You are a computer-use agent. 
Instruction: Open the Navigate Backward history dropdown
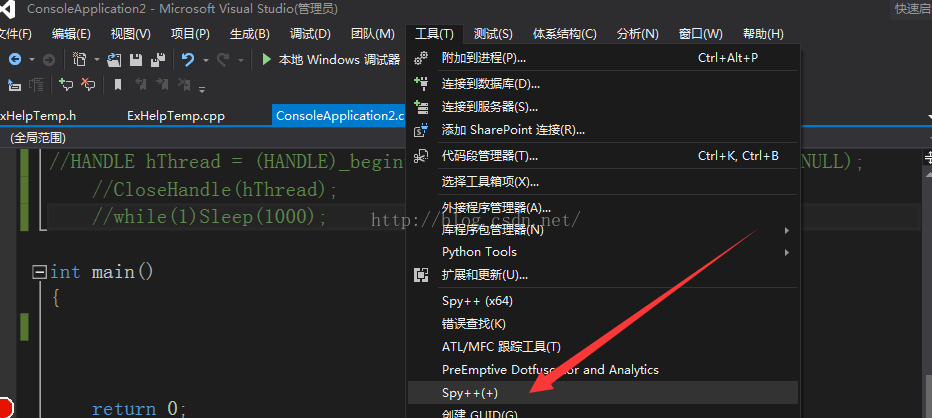[32, 60]
